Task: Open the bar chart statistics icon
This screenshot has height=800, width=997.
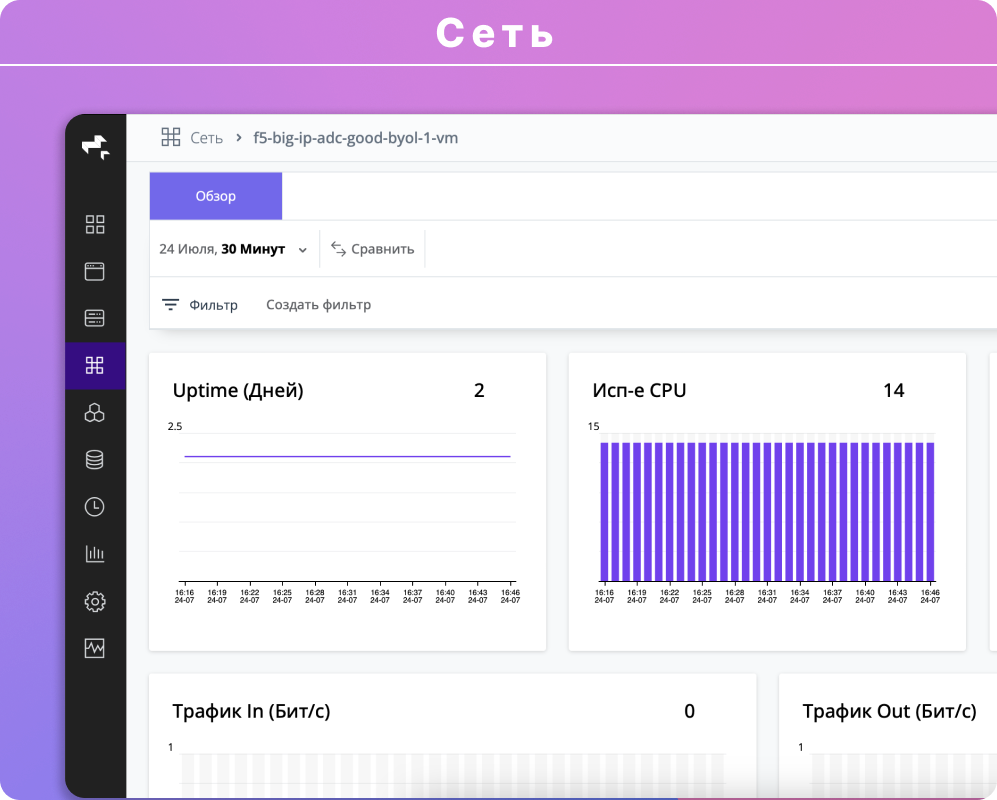Action: 95,553
